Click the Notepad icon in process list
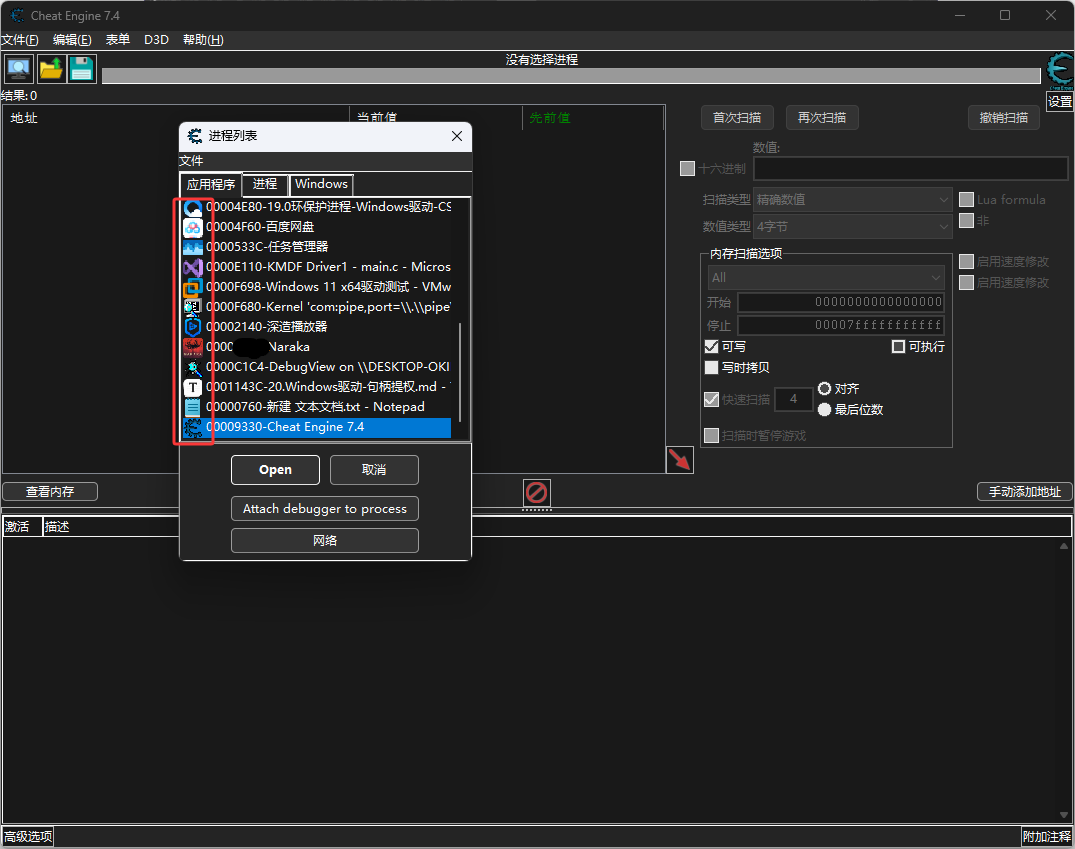The height and width of the screenshot is (849, 1075). click(x=193, y=407)
